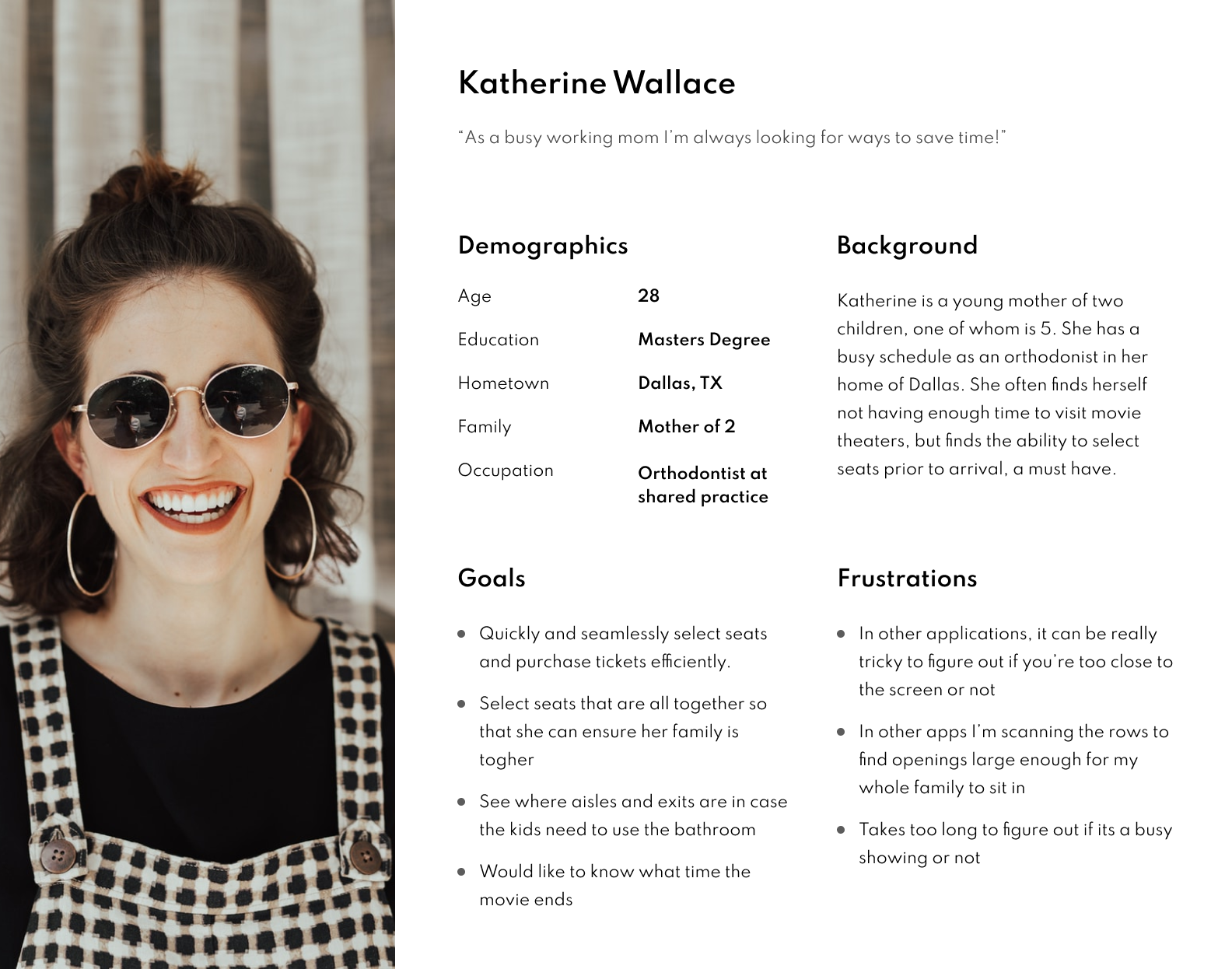Select the goal about aisles and exits

pyautogui.click(x=632, y=816)
